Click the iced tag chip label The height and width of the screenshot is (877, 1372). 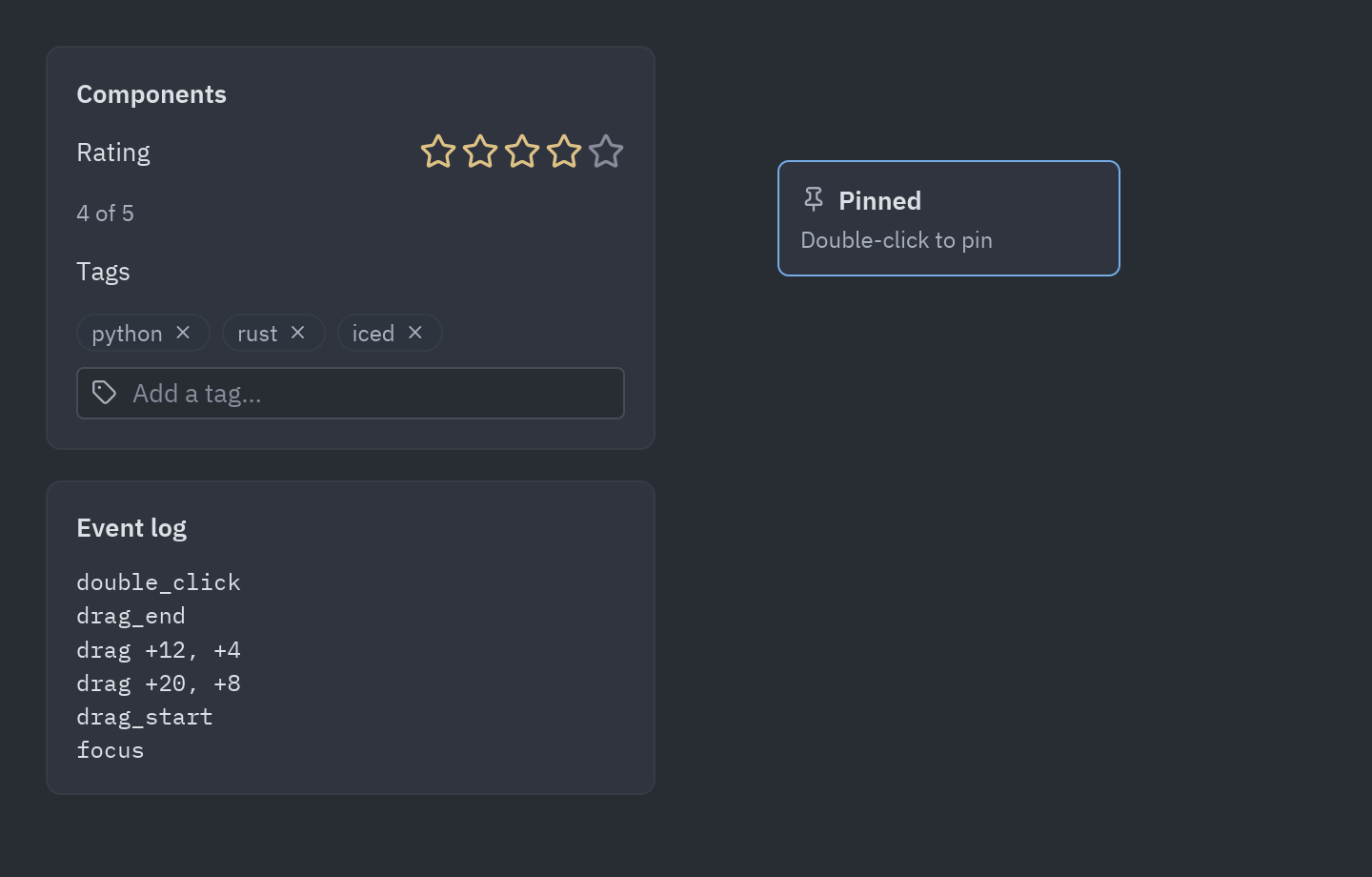(373, 334)
